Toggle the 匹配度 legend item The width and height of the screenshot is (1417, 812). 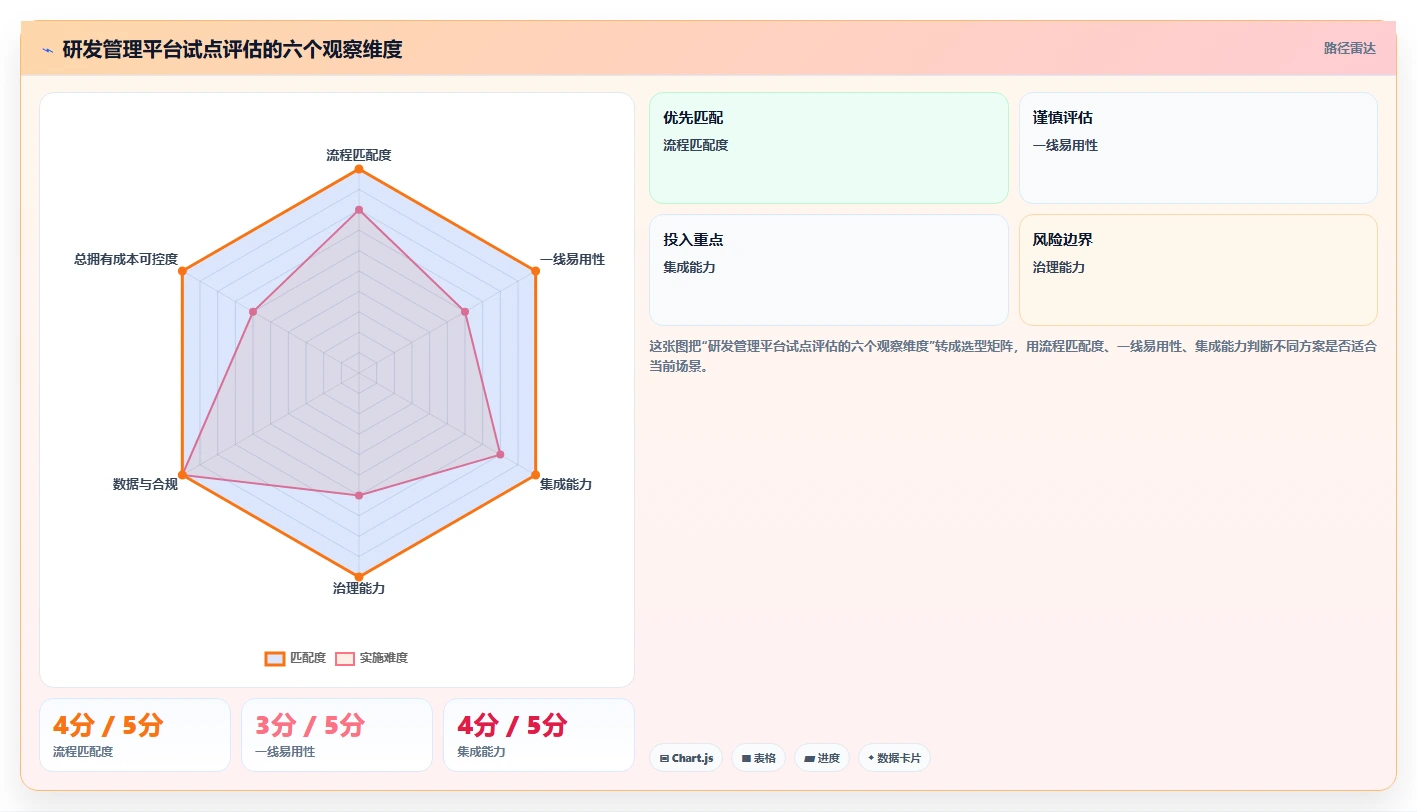pos(296,658)
